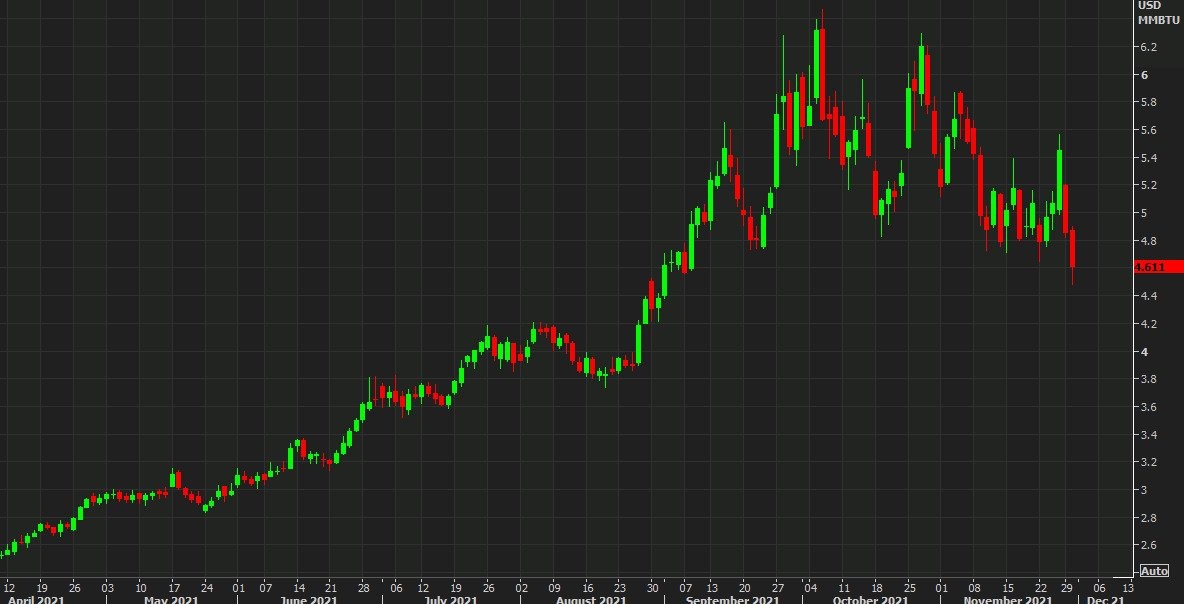Screen dimensions: 1184x604
Task: Click the MMBTU unit label
Action: 1156,20
